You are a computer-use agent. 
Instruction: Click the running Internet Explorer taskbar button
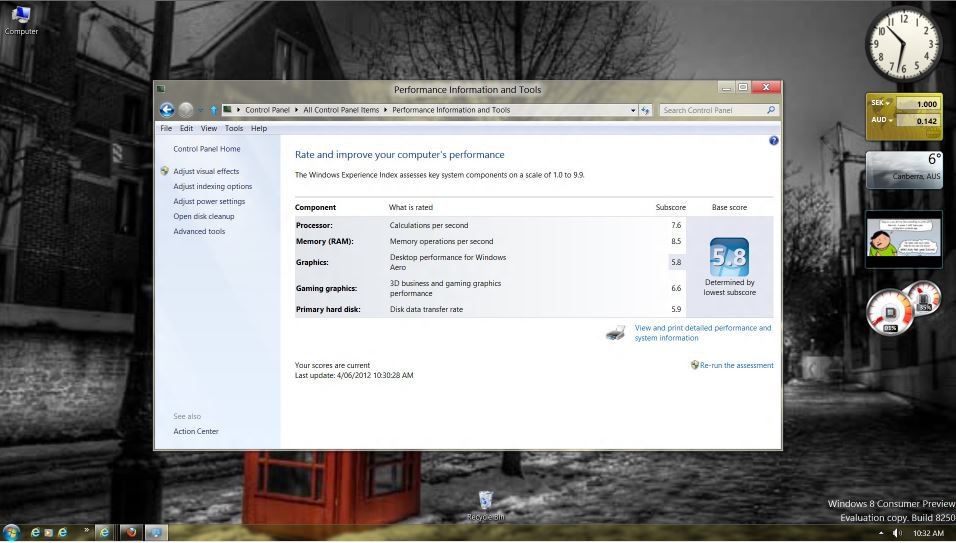coord(105,533)
